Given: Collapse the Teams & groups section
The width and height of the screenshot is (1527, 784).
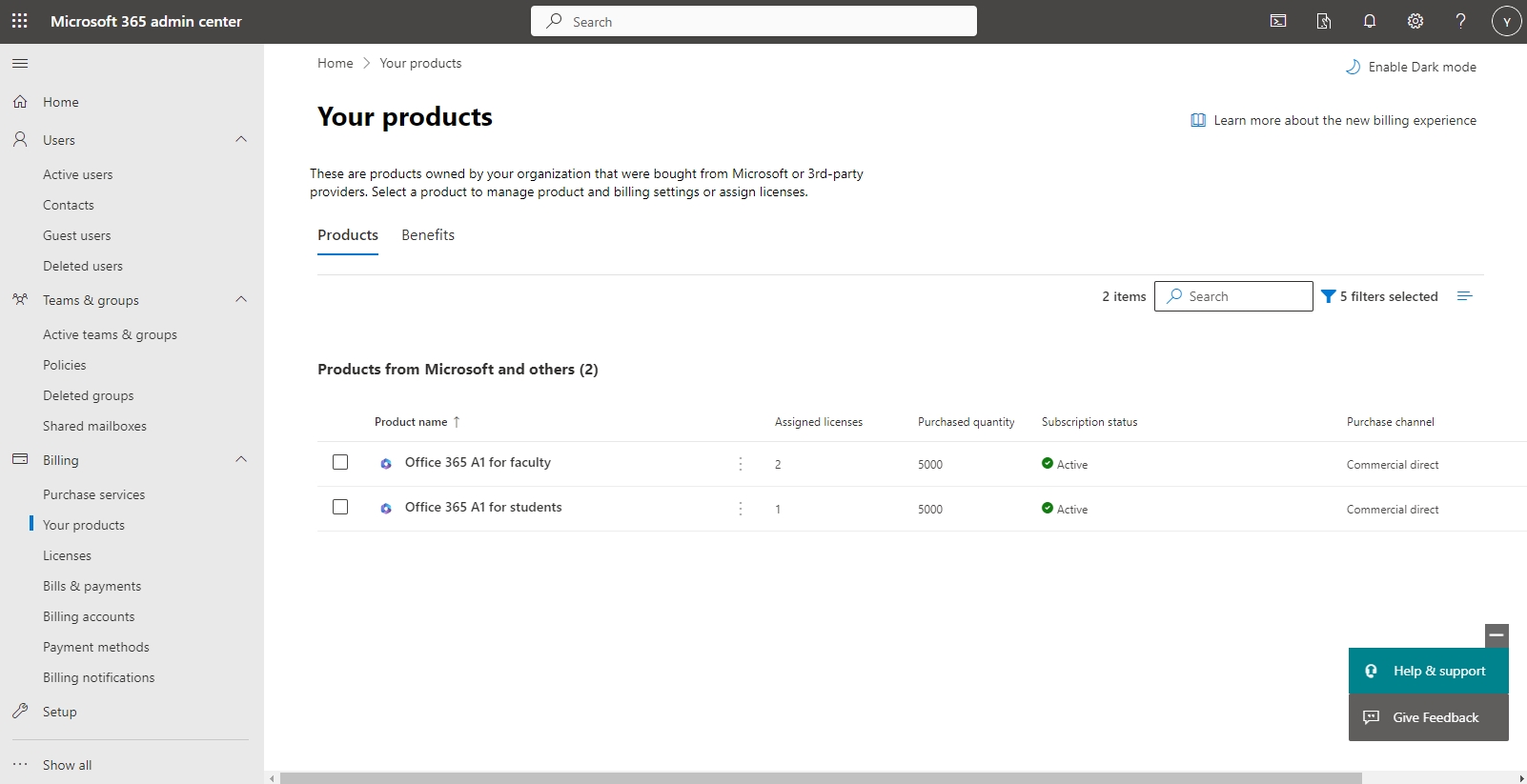Looking at the screenshot, I should coord(241,300).
